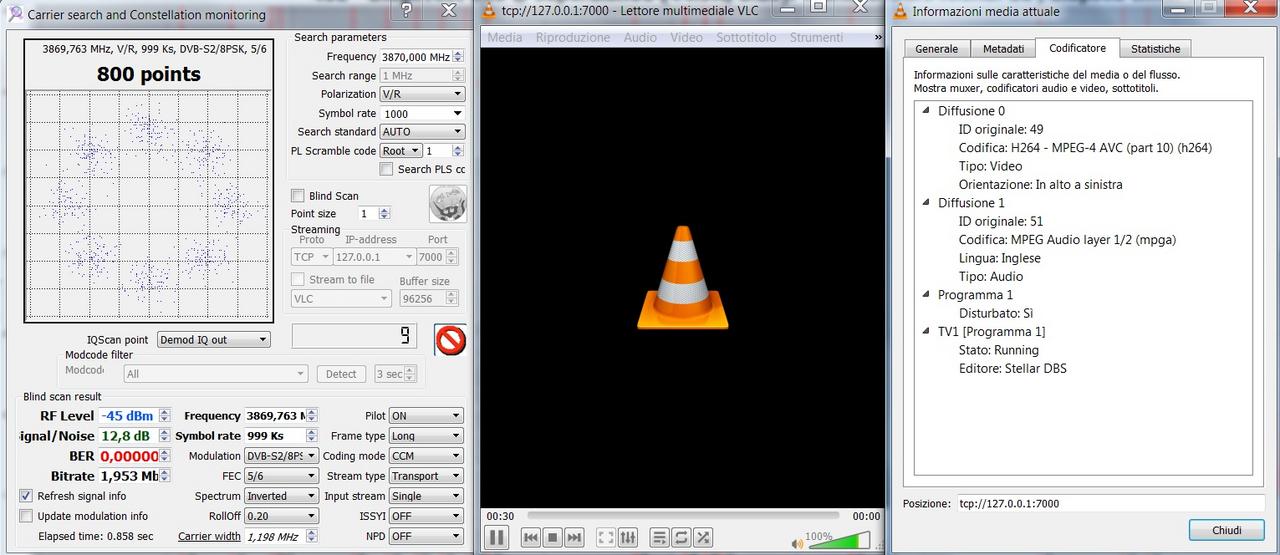Switch to the Statistiche tab

coord(1155,48)
